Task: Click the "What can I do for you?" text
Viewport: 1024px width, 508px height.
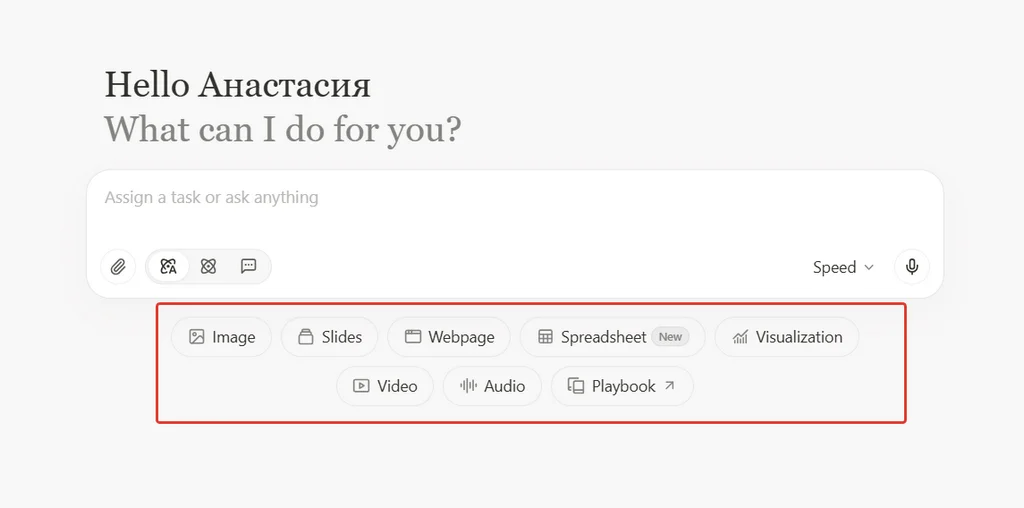Action: click(x=282, y=129)
